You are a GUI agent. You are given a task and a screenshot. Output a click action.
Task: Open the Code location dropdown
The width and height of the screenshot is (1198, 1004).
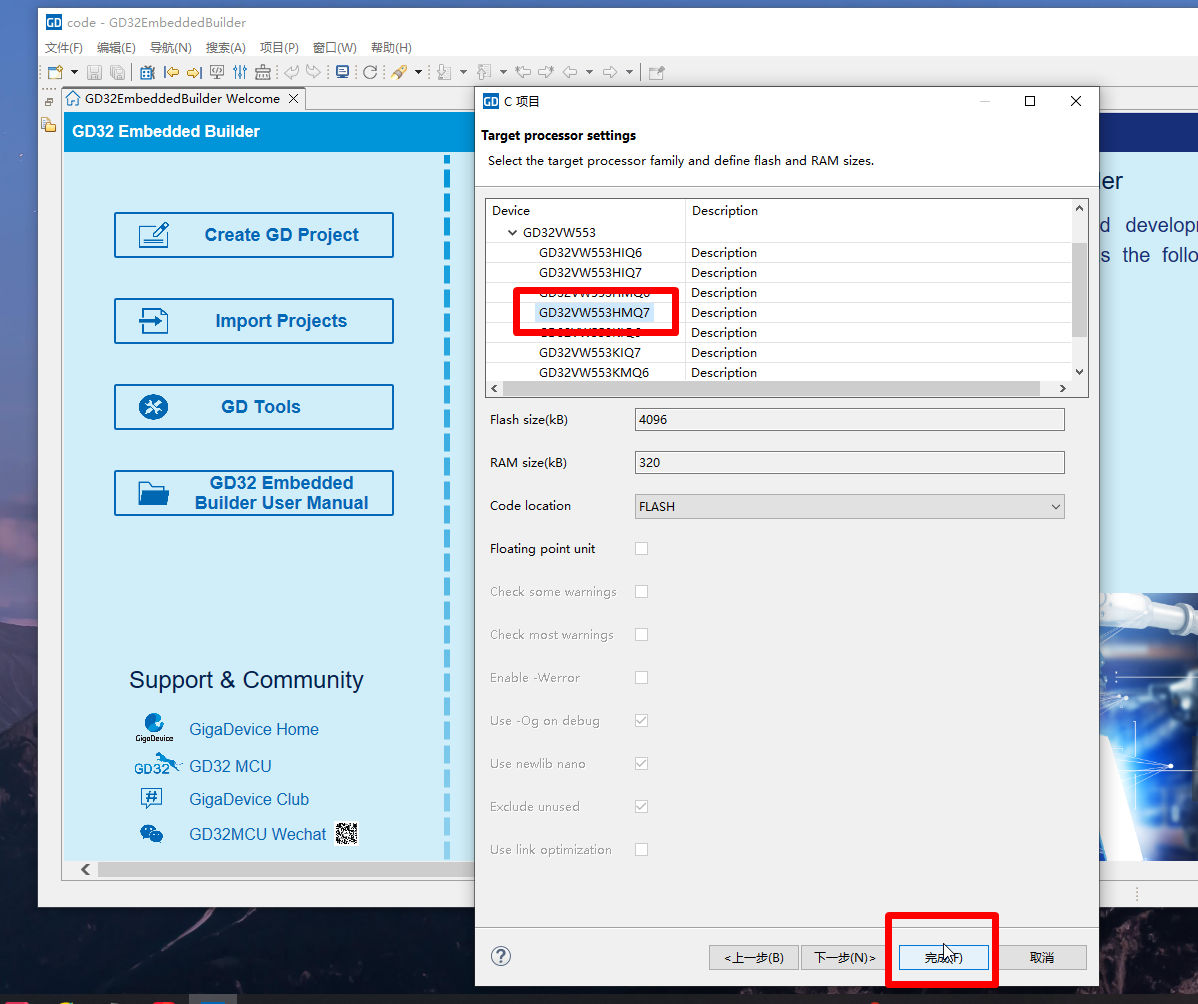(849, 507)
